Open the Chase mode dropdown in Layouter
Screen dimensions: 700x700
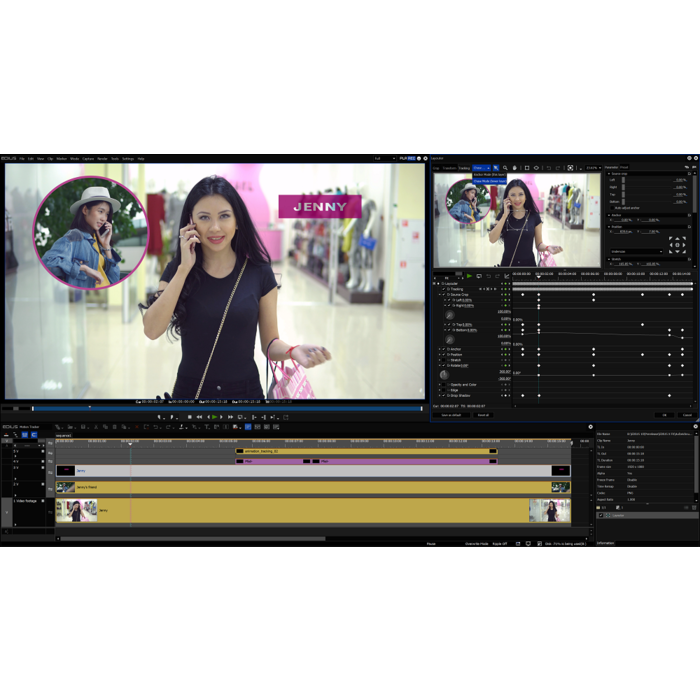coord(481,168)
